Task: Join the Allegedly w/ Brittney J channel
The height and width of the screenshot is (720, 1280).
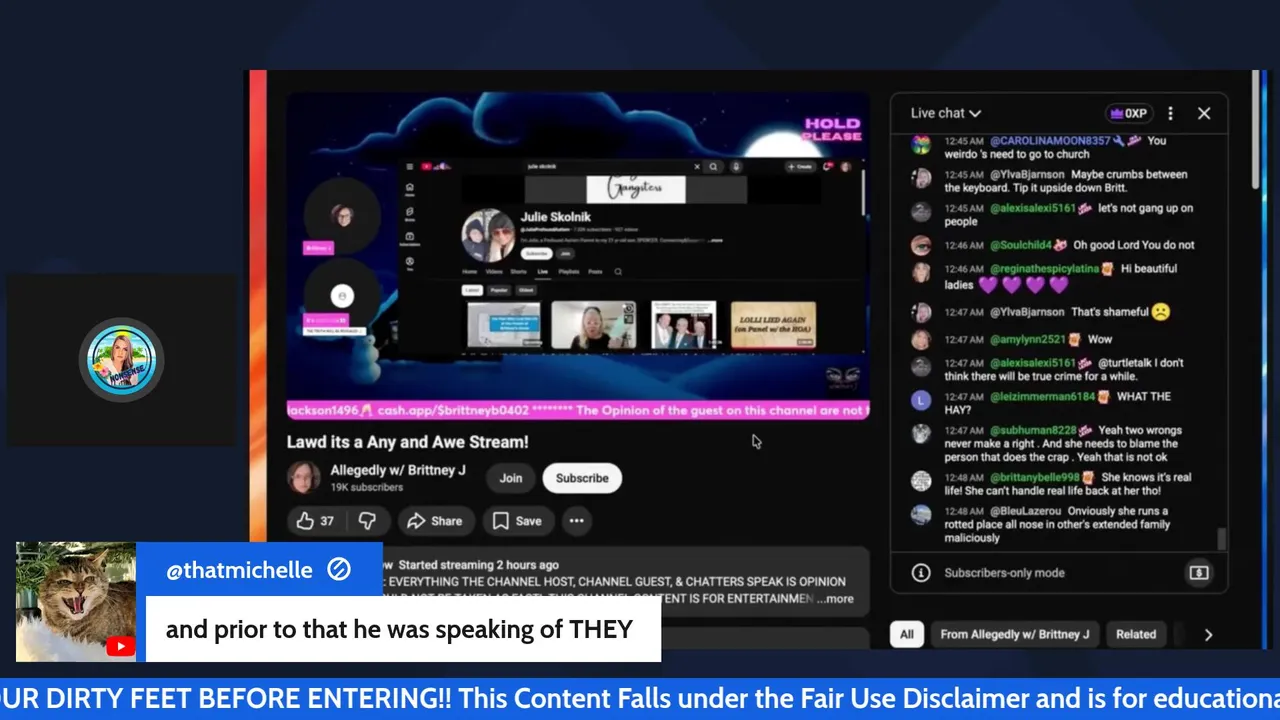Action: click(511, 478)
